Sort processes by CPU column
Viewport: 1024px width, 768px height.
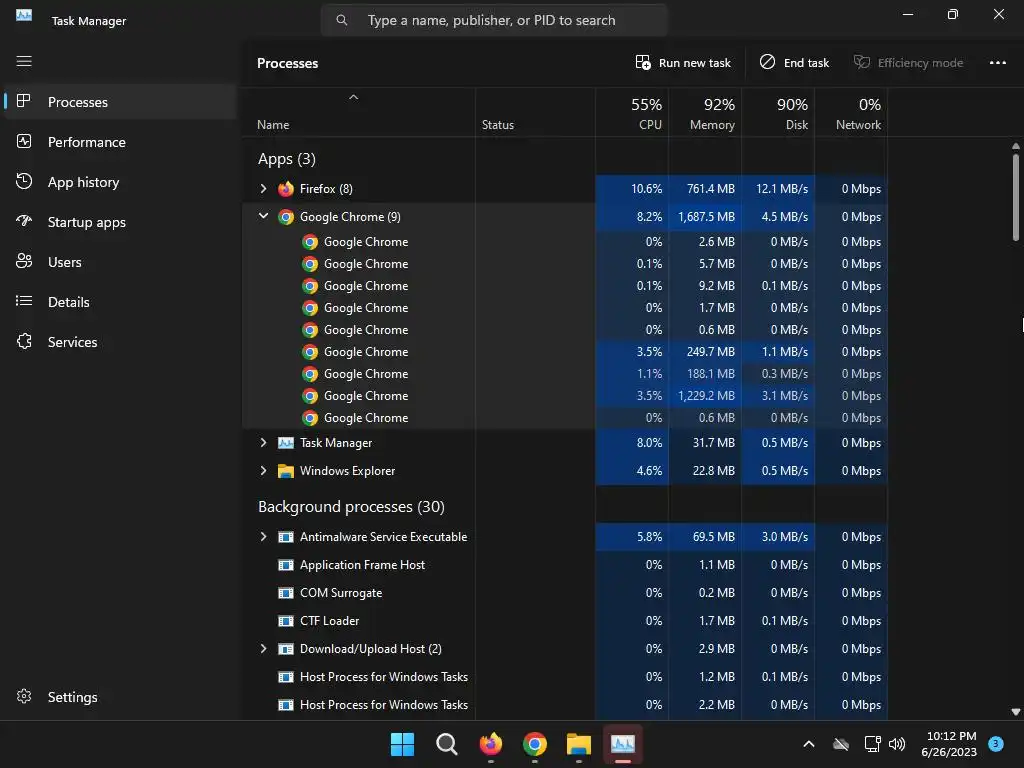pyautogui.click(x=632, y=113)
